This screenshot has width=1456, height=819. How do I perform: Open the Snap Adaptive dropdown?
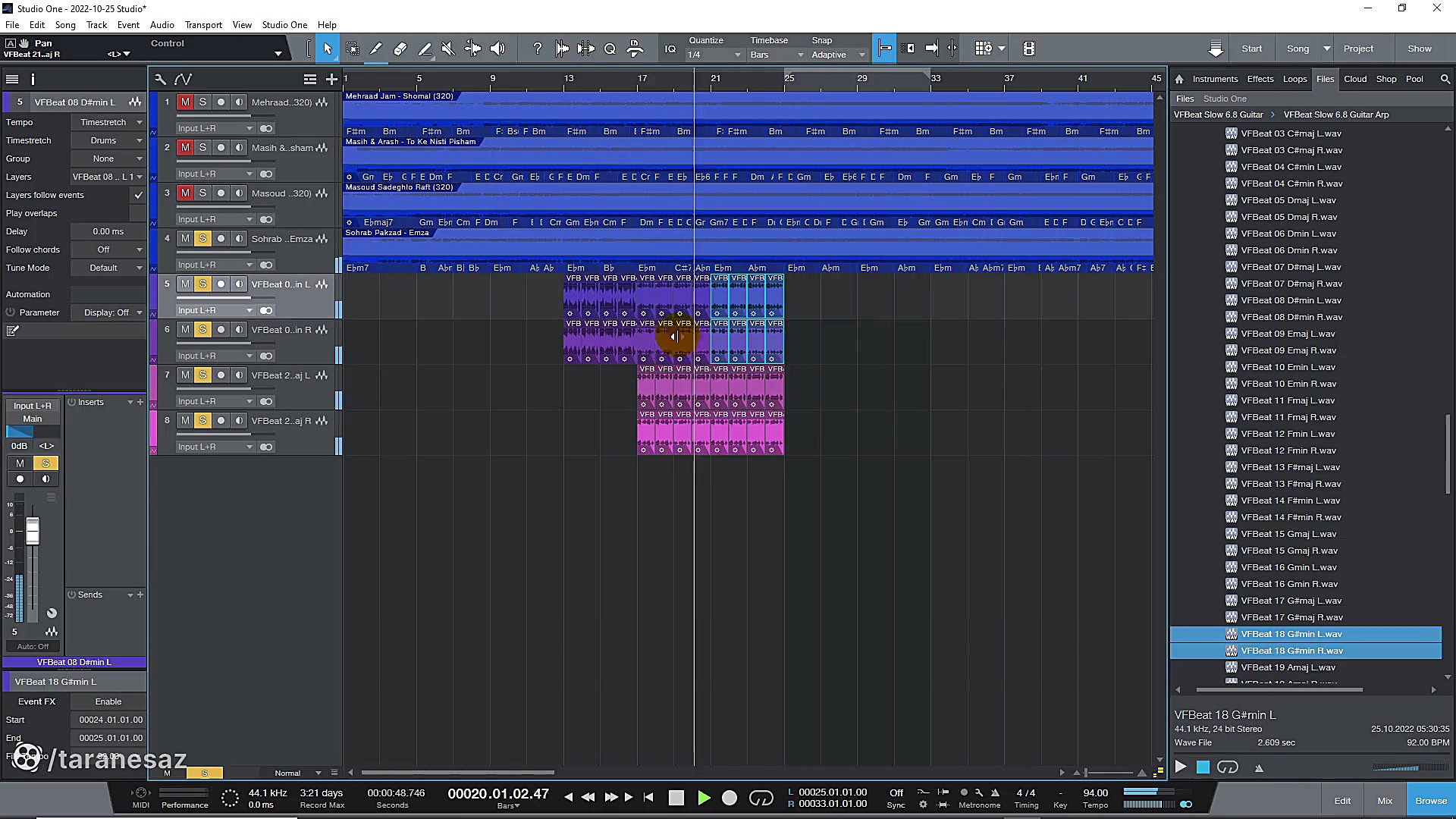coord(837,55)
